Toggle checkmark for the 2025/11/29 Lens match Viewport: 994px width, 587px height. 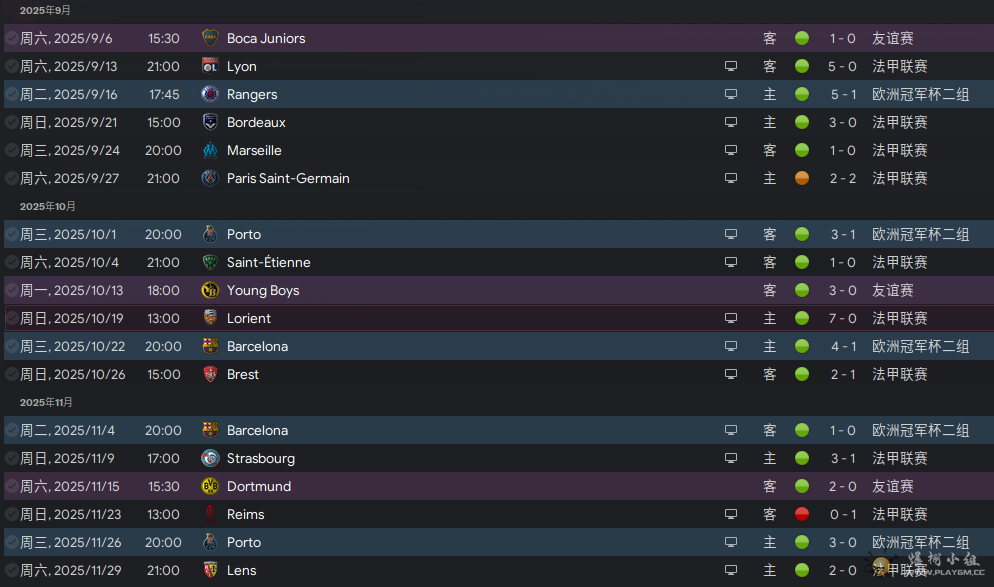tap(11, 571)
